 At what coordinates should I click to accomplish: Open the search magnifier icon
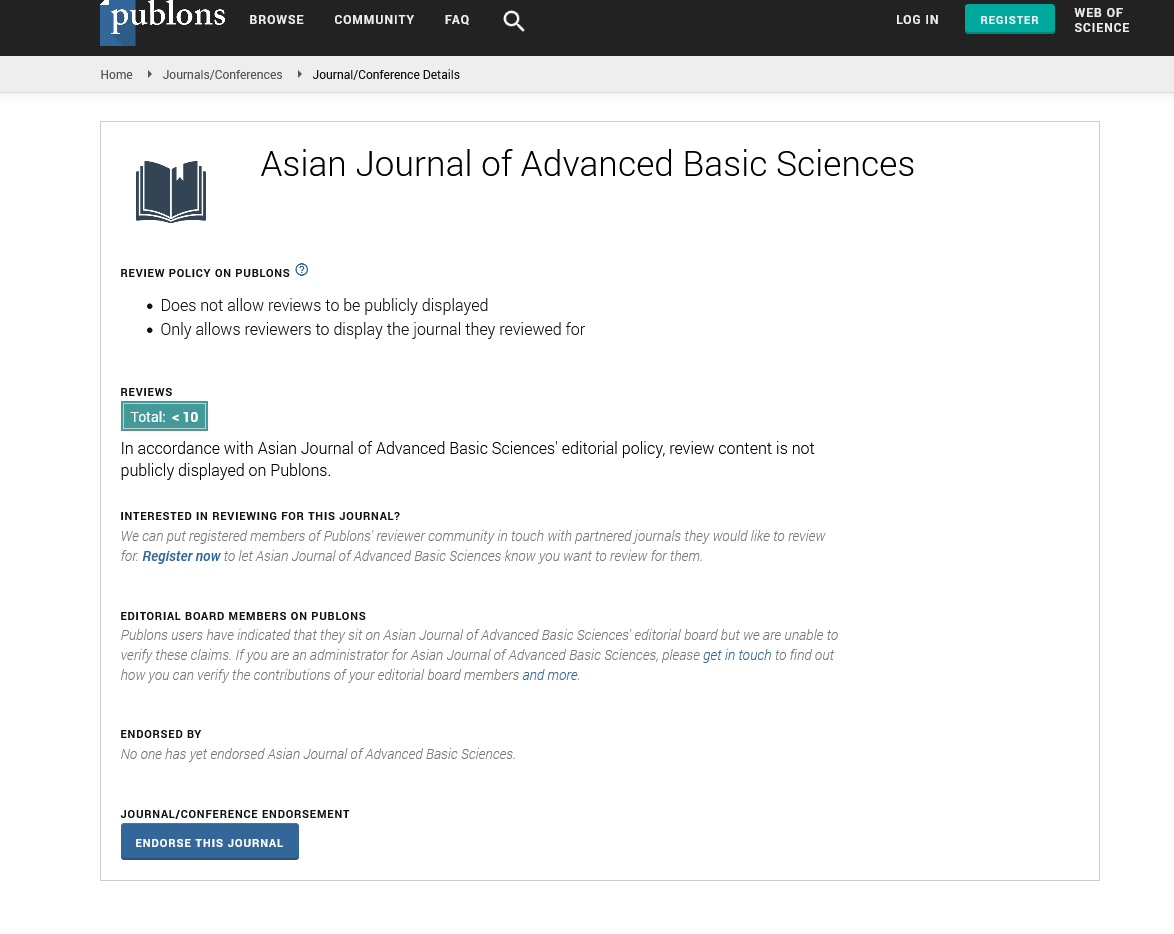[x=514, y=21]
